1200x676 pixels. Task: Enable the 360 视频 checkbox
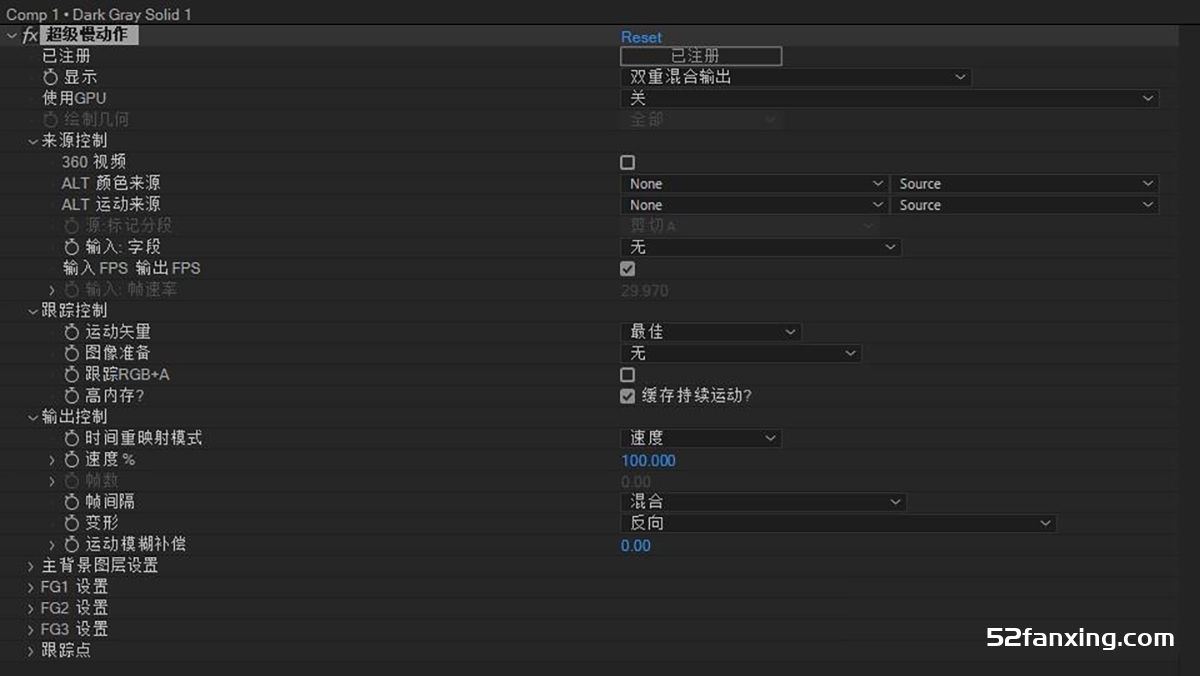(628, 162)
